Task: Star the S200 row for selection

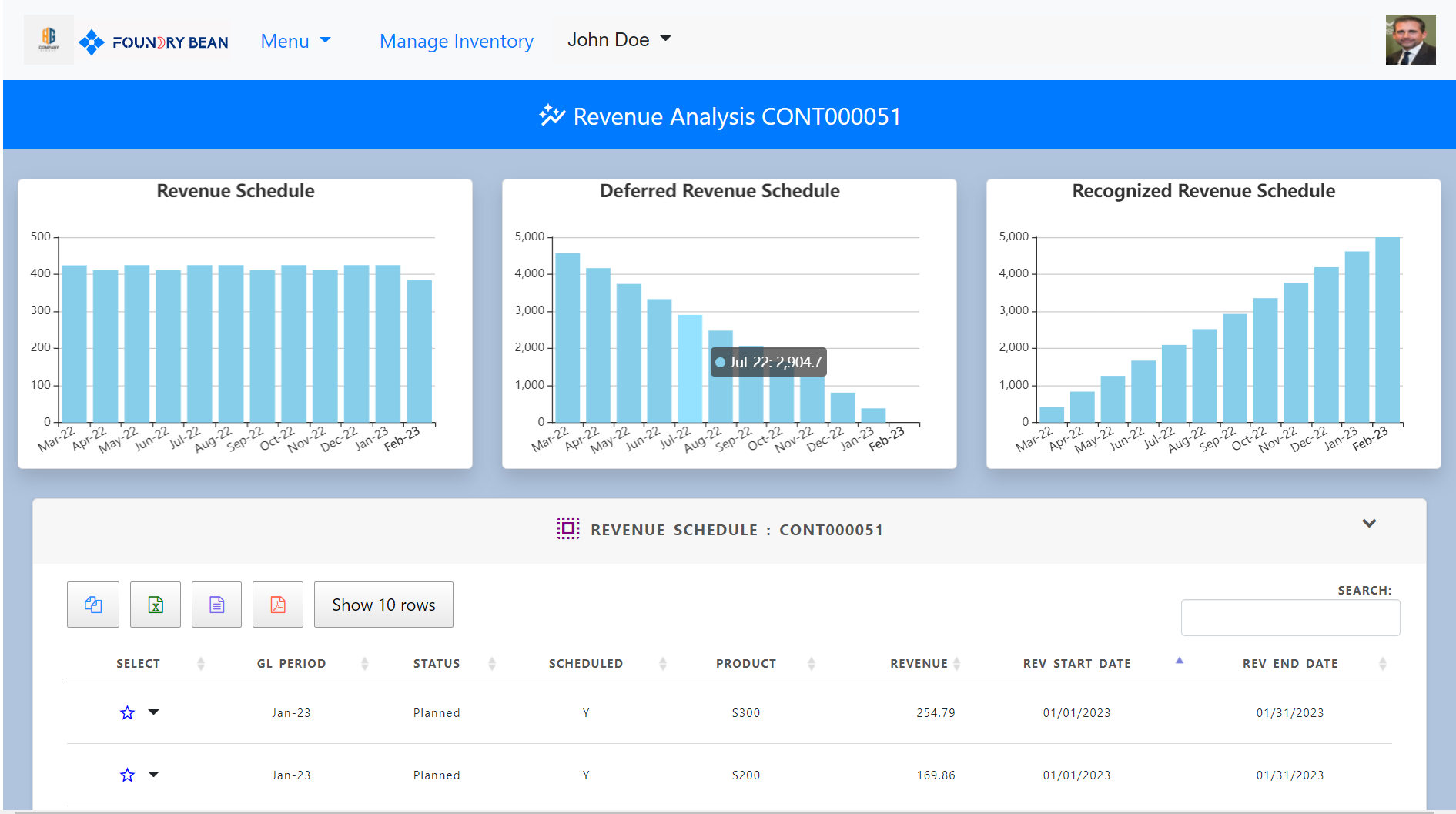Action: tap(126, 775)
